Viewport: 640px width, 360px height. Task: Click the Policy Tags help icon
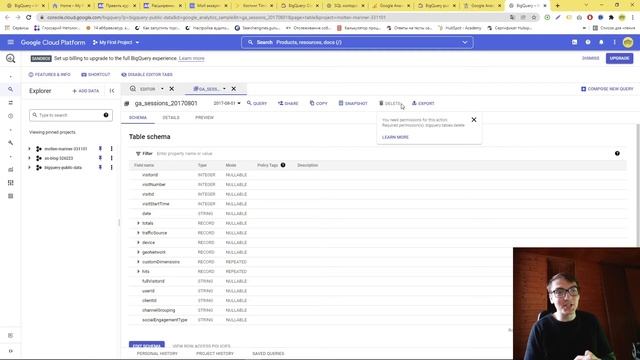coord(283,165)
